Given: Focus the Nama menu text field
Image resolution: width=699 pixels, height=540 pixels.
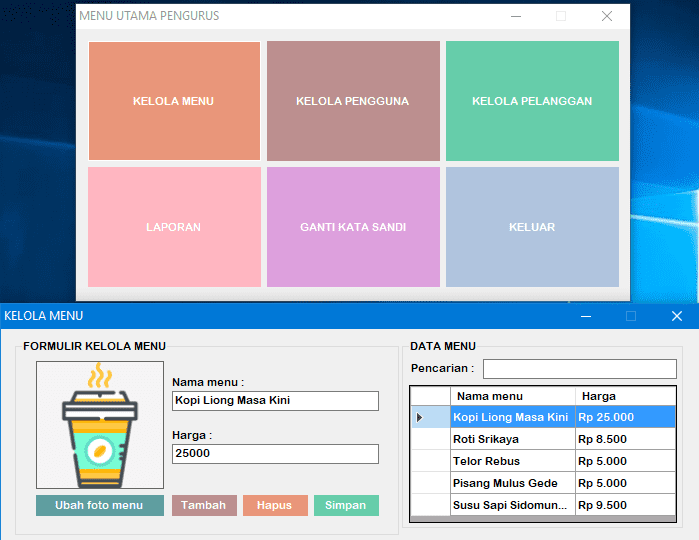Looking at the screenshot, I should [275, 401].
